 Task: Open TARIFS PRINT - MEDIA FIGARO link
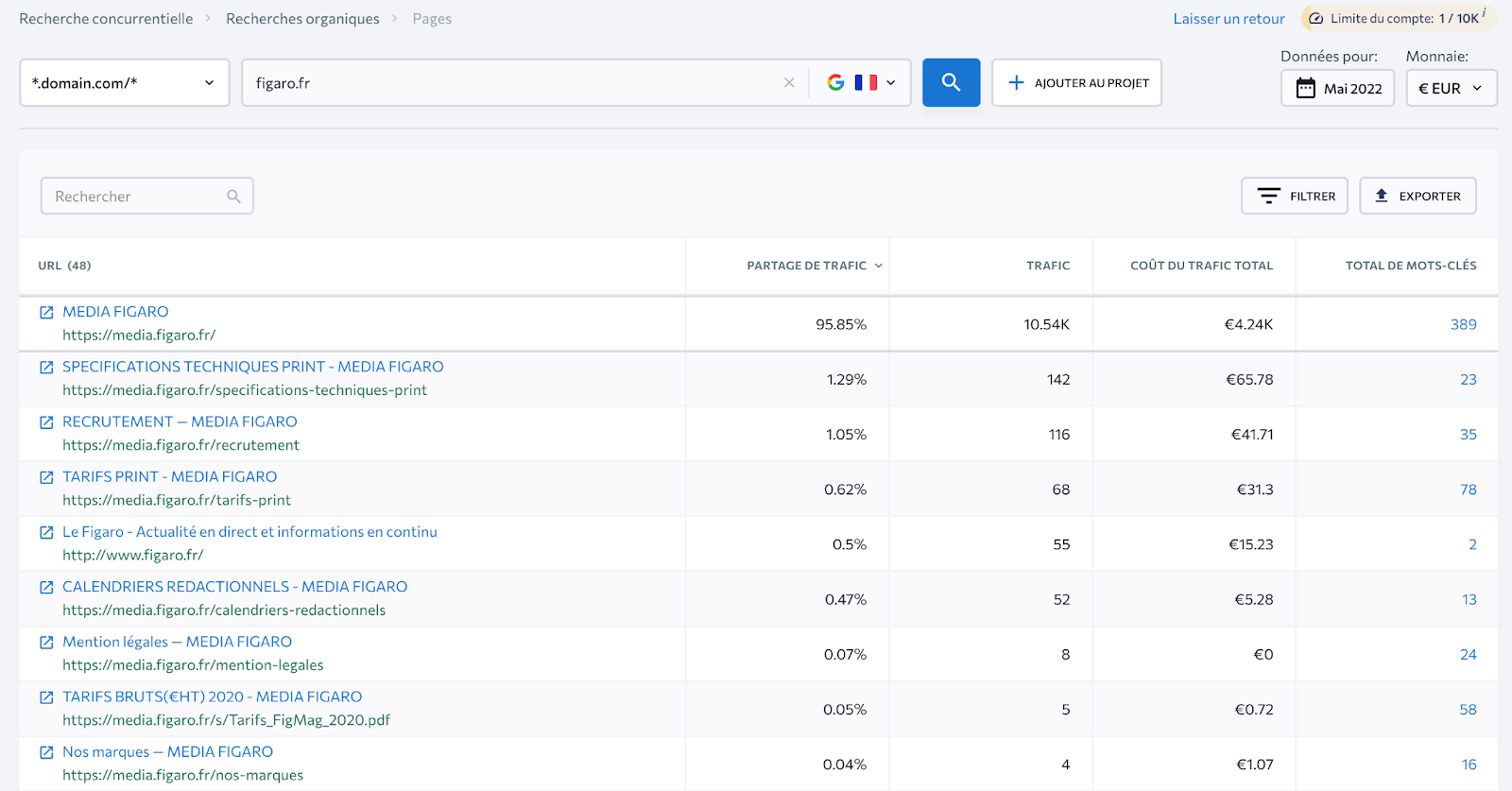coord(170,476)
